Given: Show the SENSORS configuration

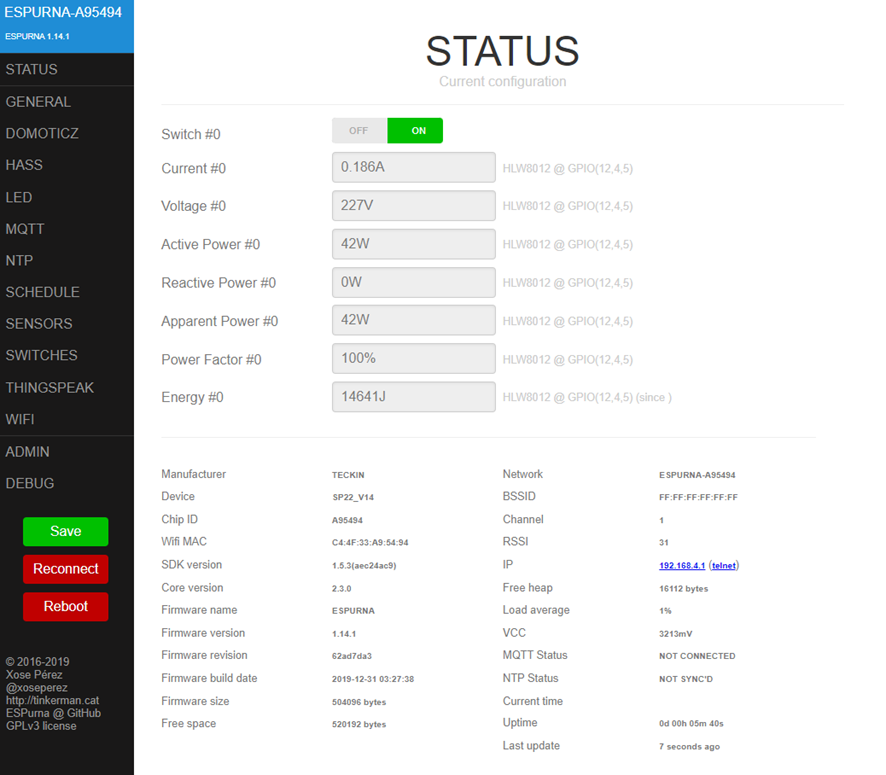Looking at the screenshot, I should 39,324.
